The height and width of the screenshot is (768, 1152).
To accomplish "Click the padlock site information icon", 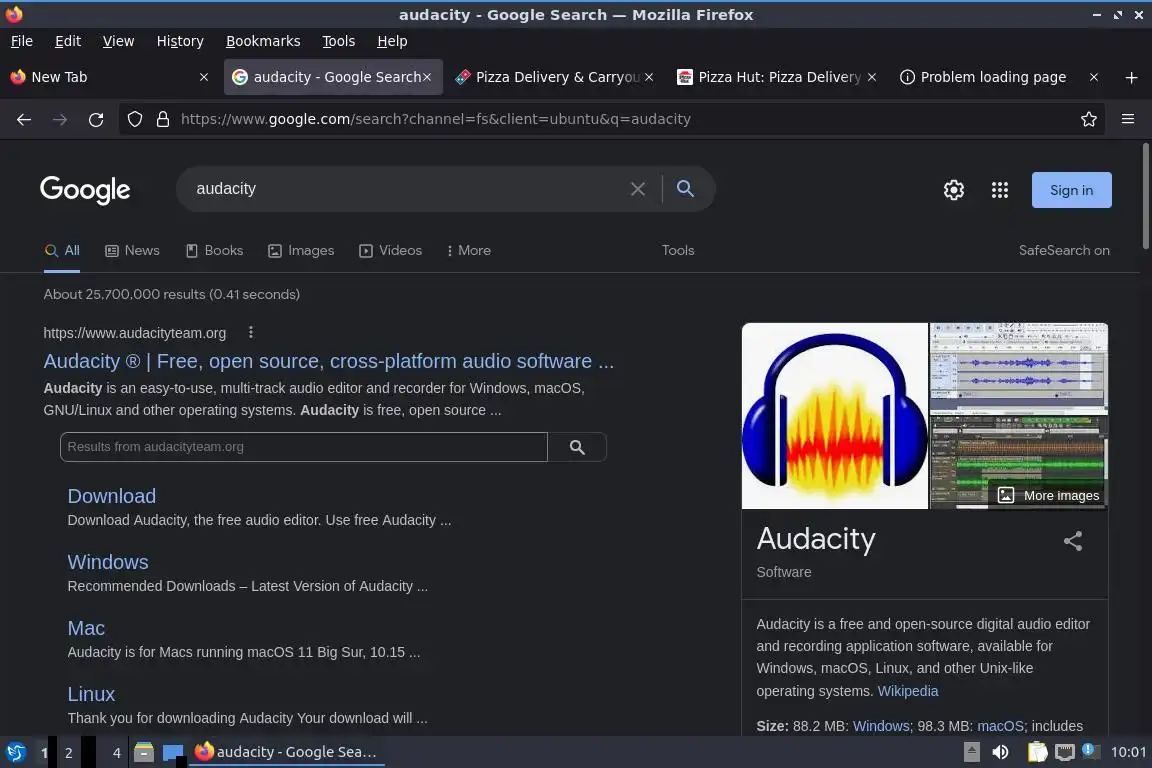I will [163, 119].
